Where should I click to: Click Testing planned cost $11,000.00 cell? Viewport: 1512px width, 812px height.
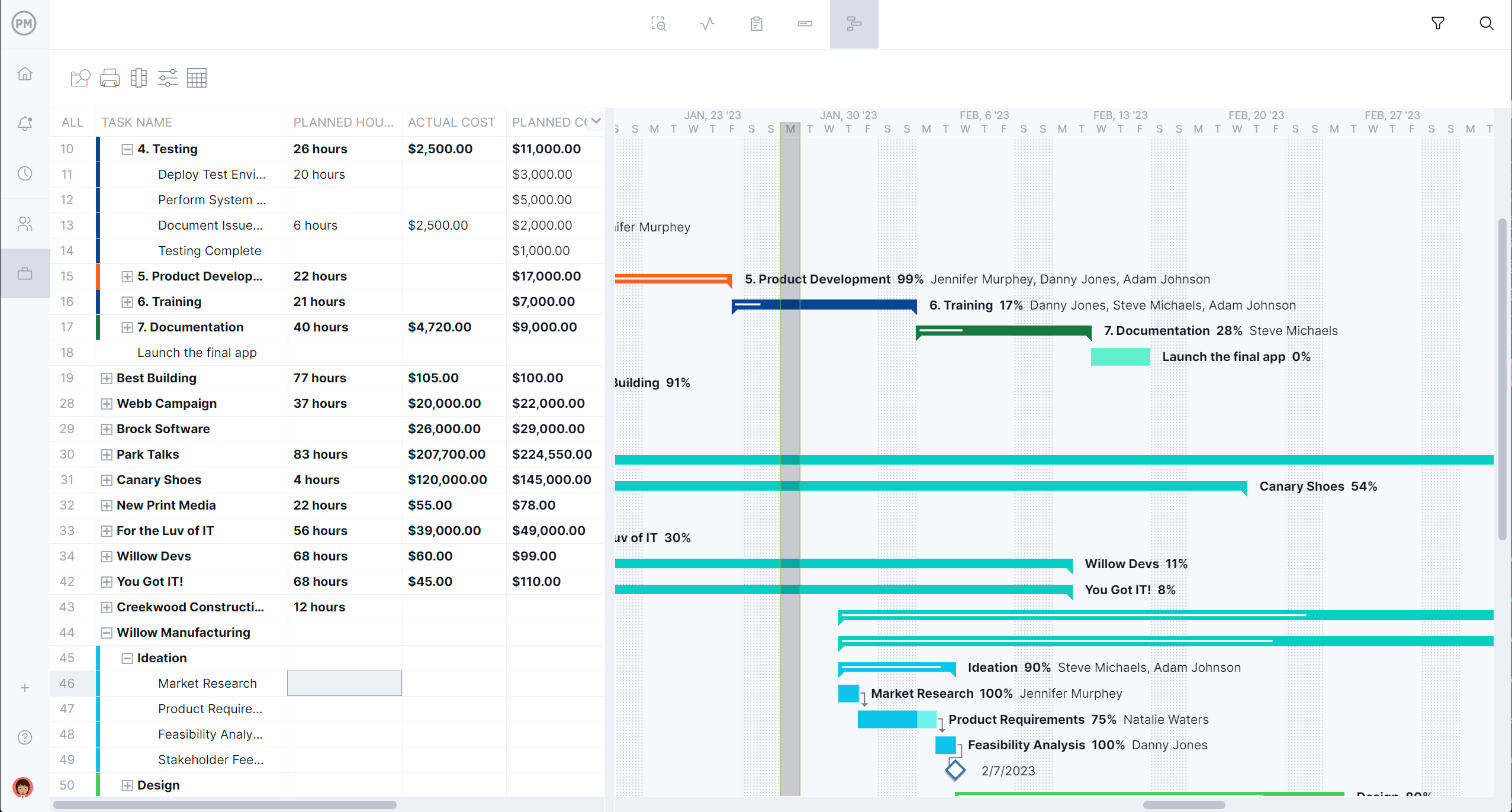[555, 149]
